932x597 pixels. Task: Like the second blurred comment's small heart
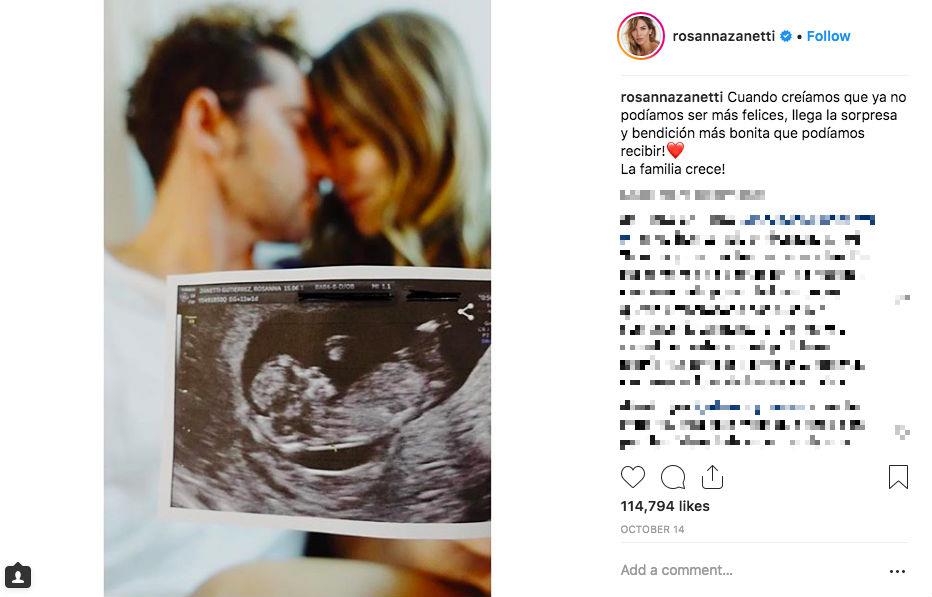click(902, 432)
